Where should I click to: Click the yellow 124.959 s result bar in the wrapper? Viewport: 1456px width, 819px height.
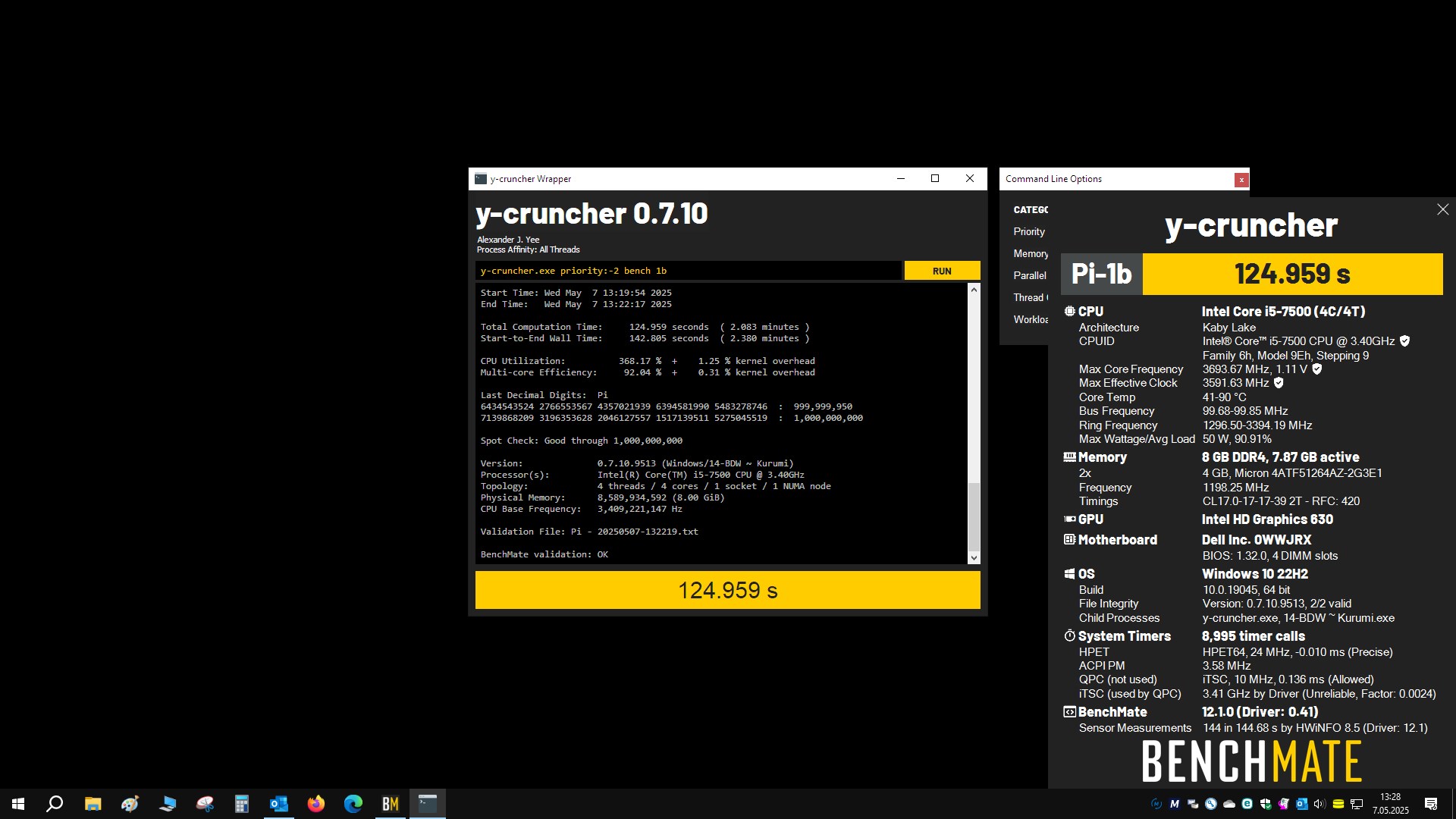(727, 590)
